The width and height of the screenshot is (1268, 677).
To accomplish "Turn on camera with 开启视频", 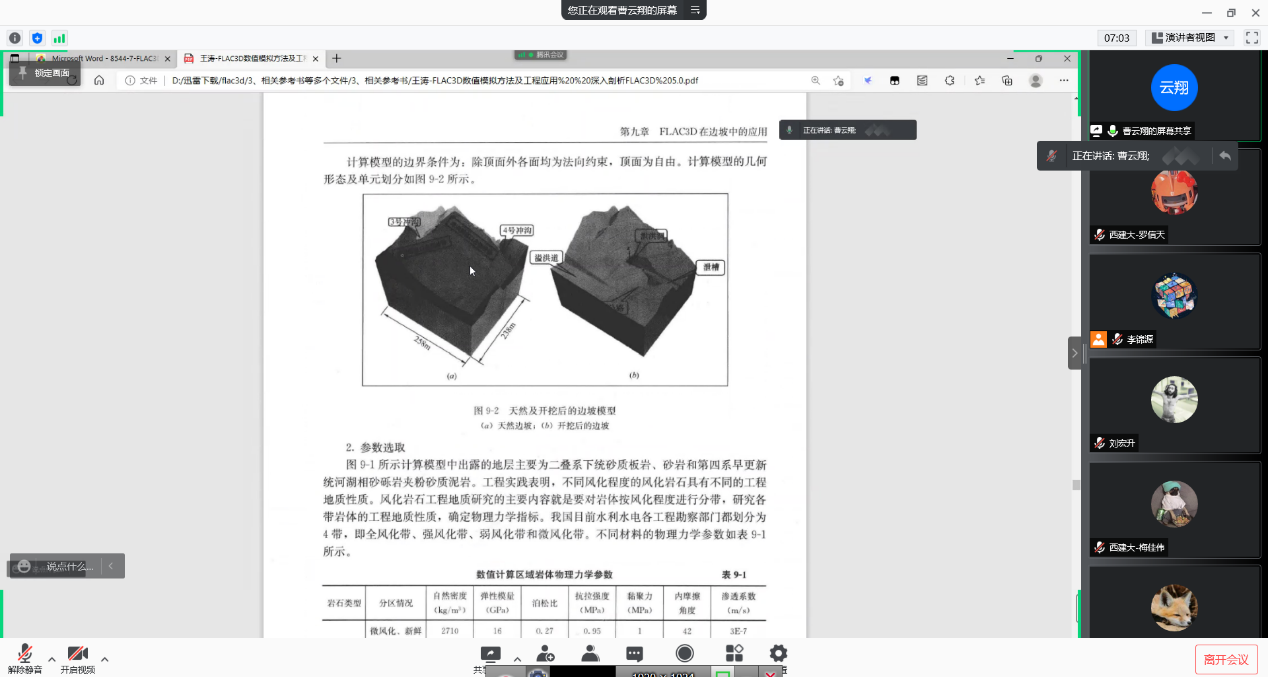I will [x=77, y=658].
